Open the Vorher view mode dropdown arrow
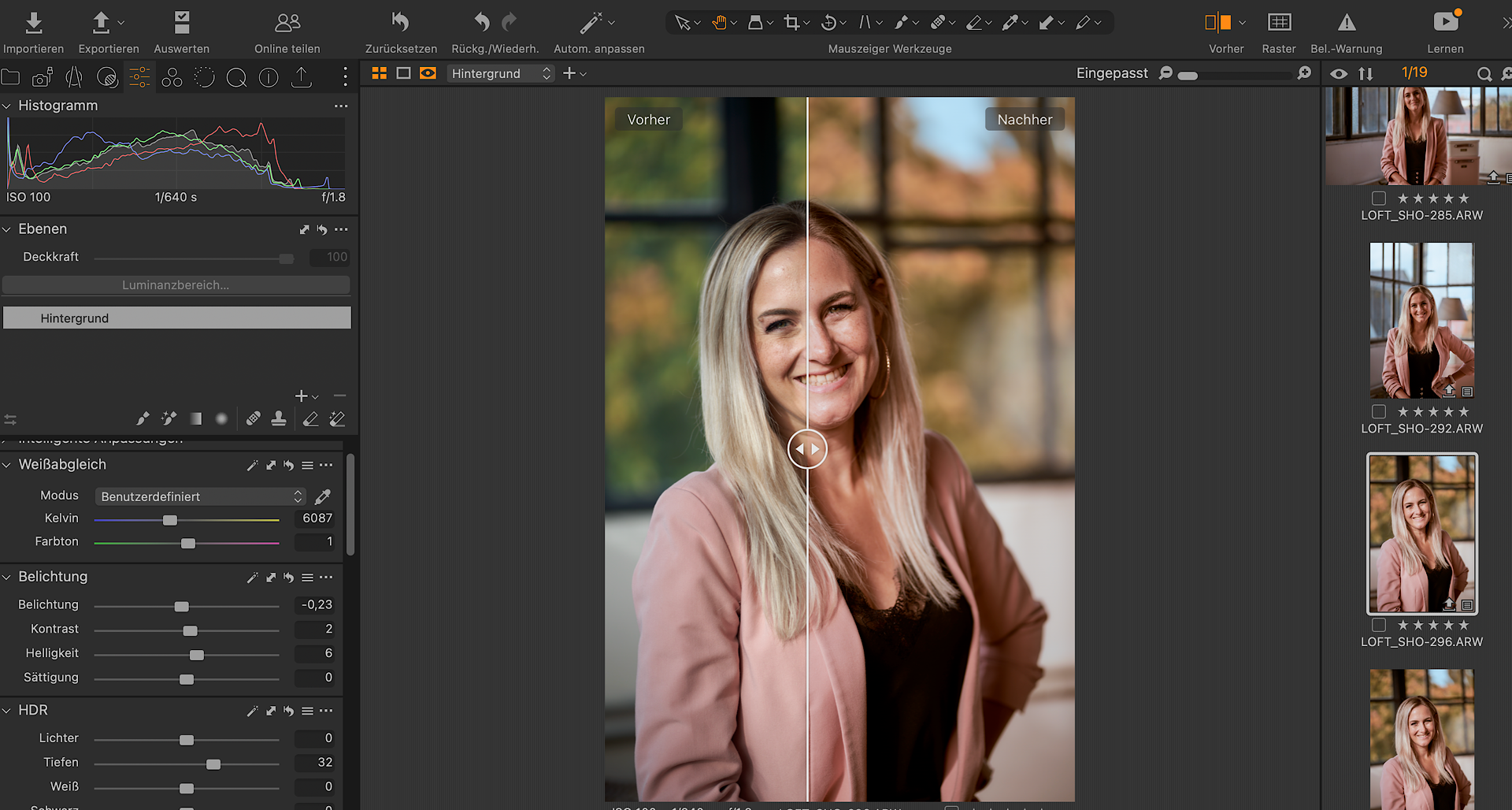The image size is (1512, 810). click(1243, 23)
